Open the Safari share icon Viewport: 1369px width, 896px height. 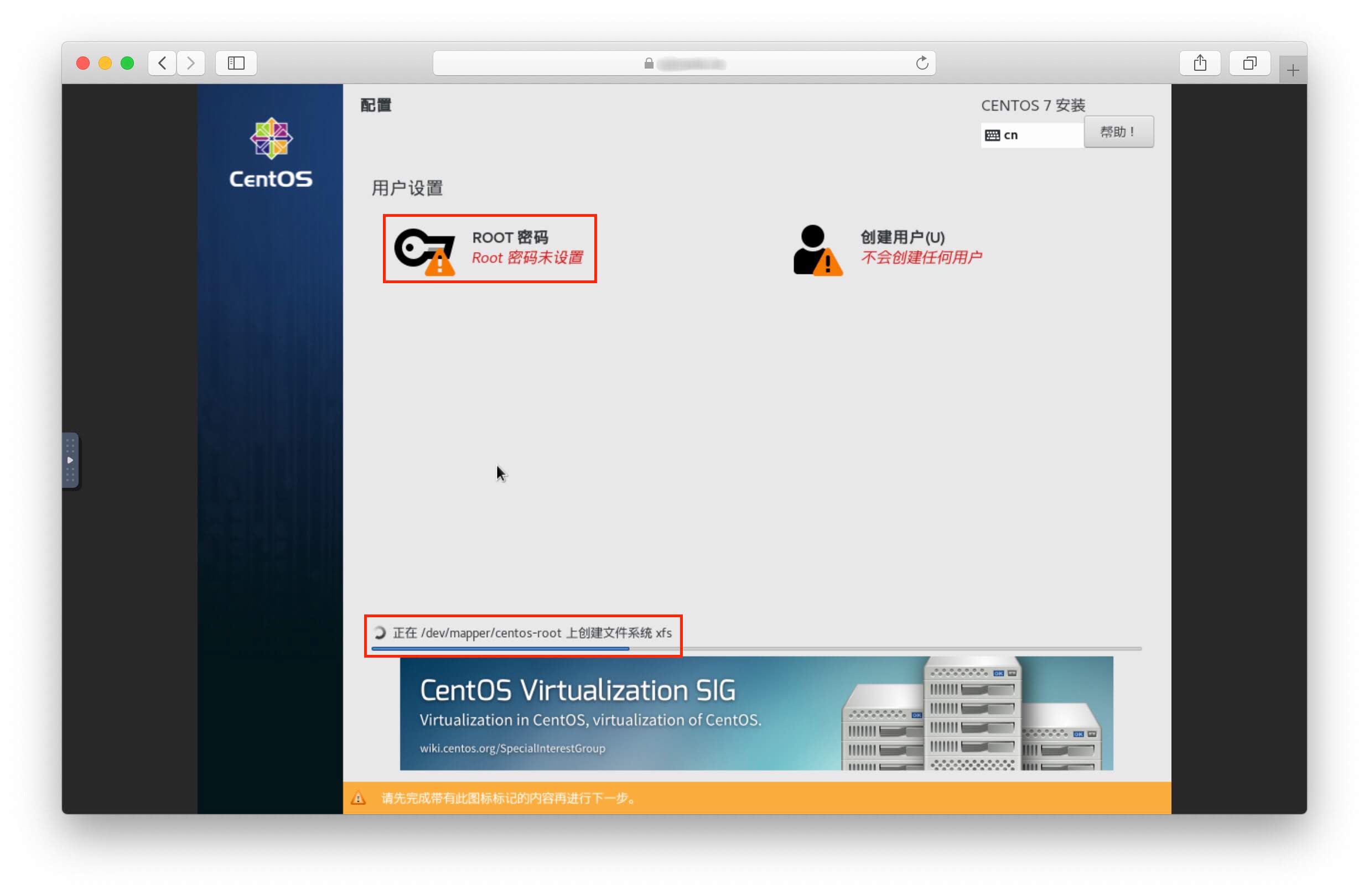coord(1200,62)
